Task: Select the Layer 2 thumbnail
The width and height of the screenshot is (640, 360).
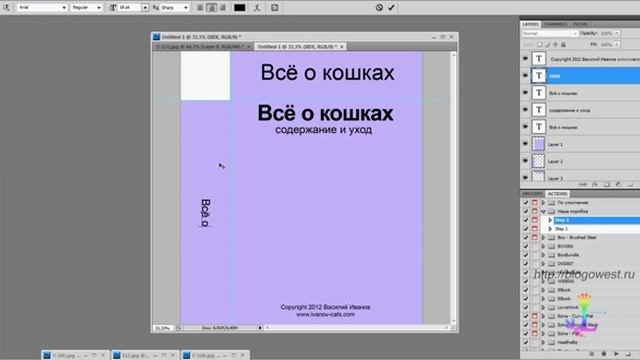Action: pos(539,161)
